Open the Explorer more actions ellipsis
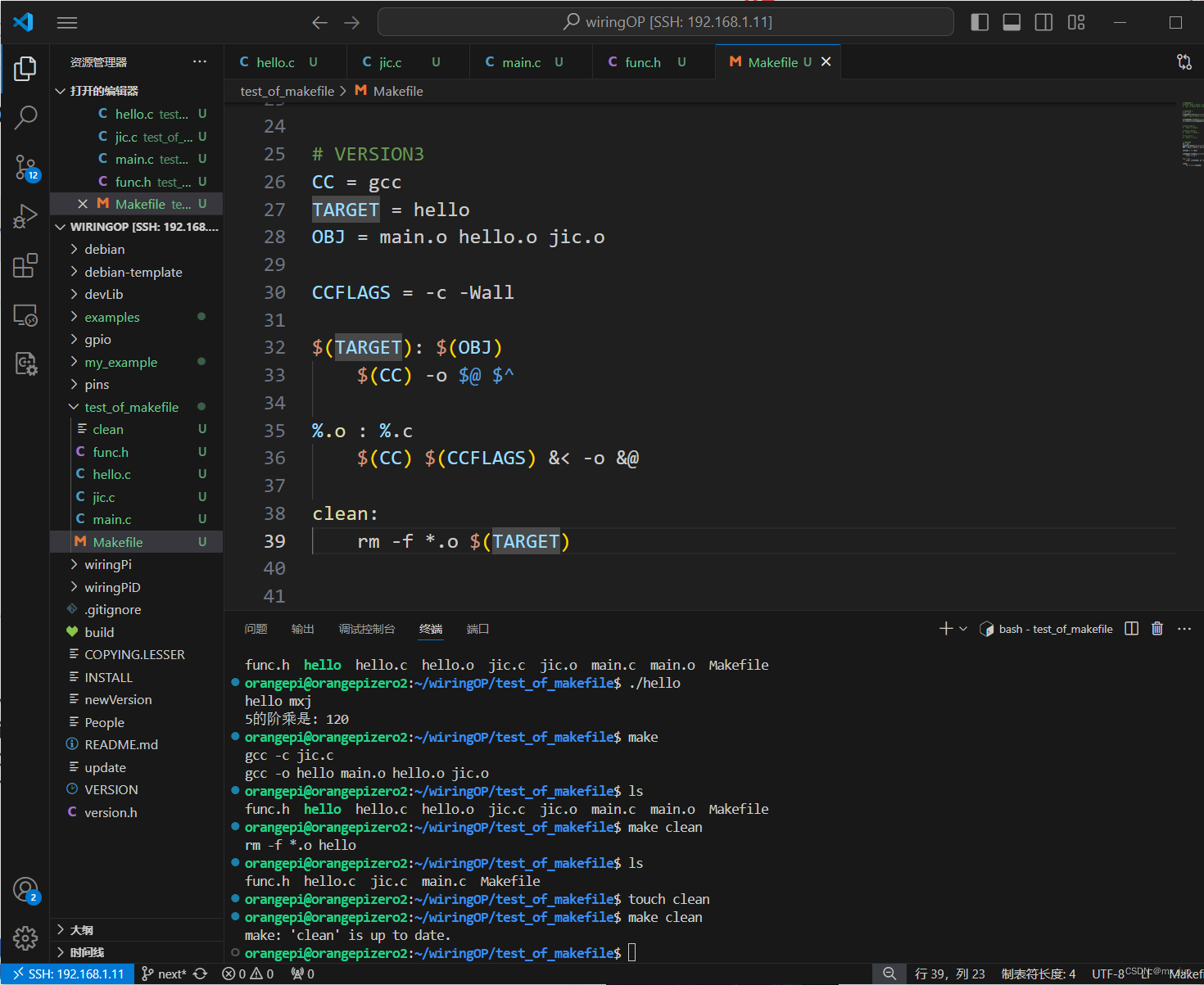1204x985 pixels. point(200,61)
